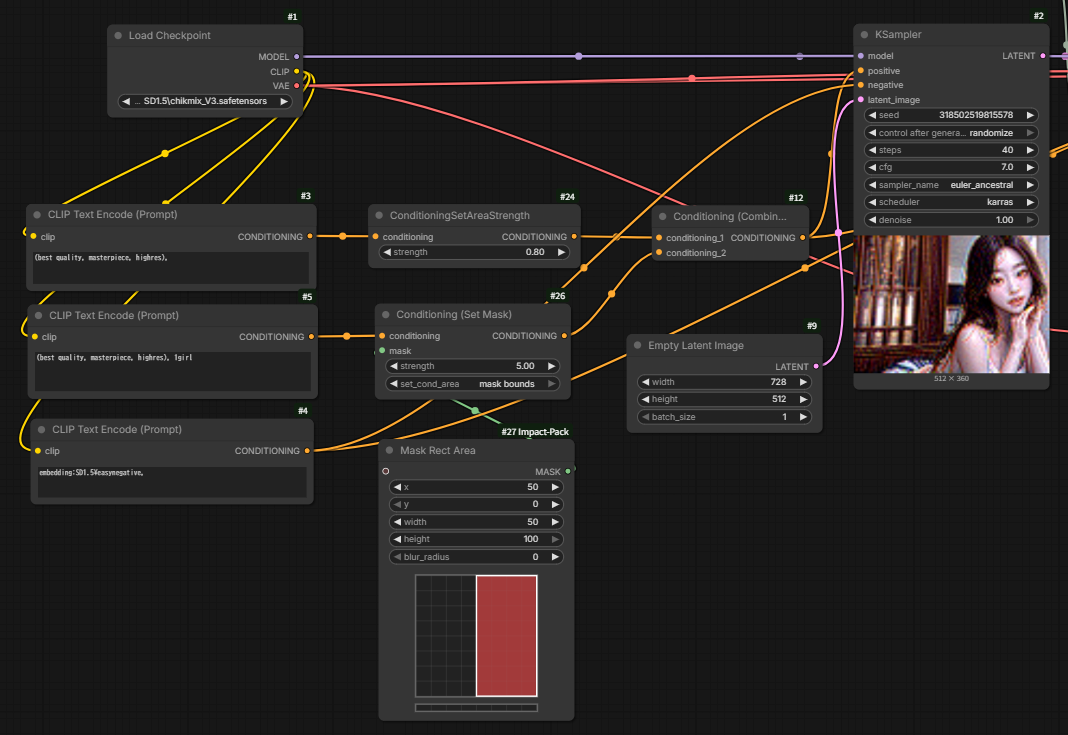Click the VAE output socket on Load Checkpoint
This screenshot has height=735, width=1068.
coord(296,86)
